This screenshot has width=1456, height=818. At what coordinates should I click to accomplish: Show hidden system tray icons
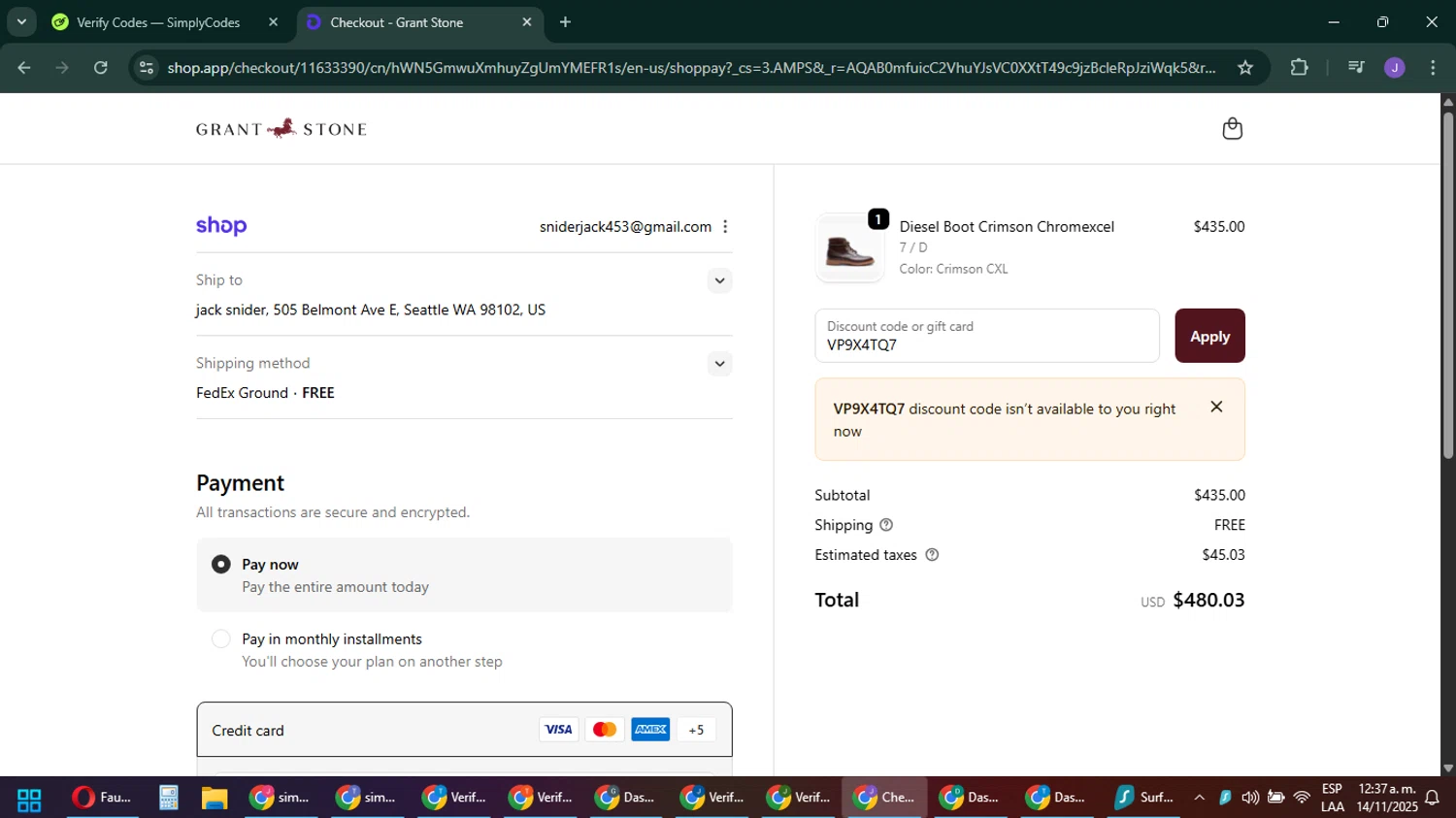[x=1199, y=798]
